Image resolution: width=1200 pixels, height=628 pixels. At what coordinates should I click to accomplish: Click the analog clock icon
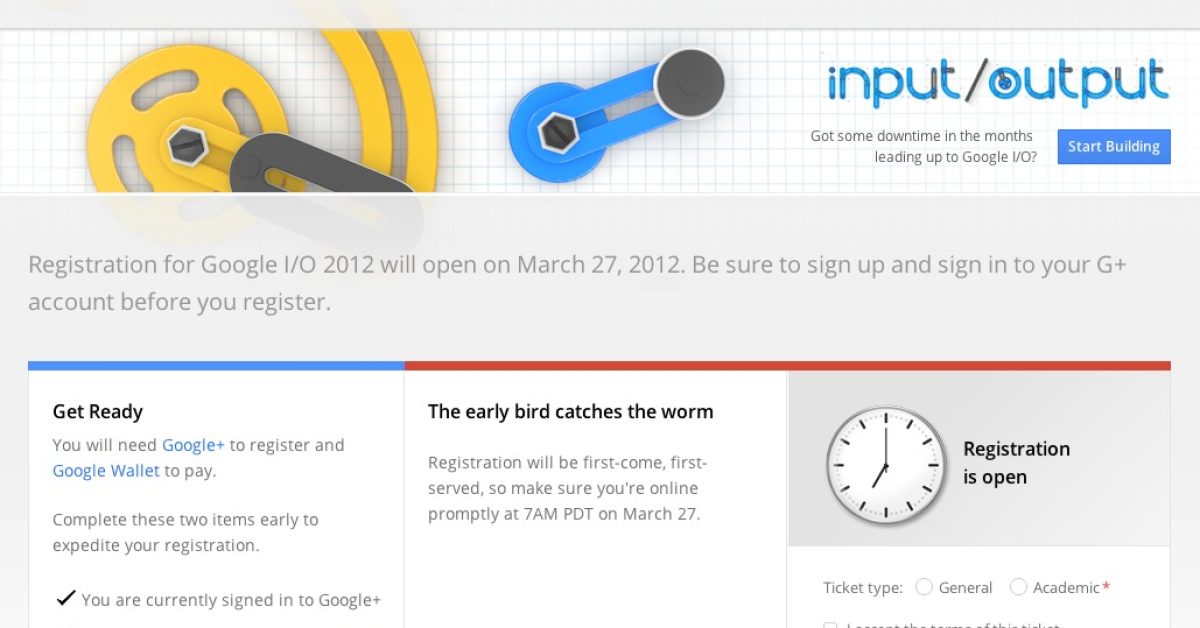click(x=884, y=465)
